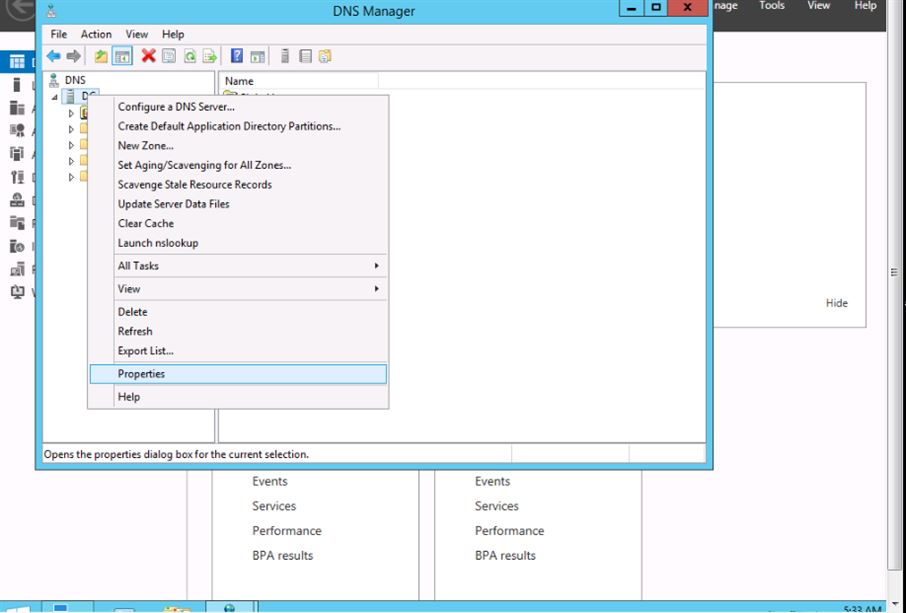Viewport: 906px width, 613px height.
Task: Choose Configure a DNS Server from context menu
Action: pyautogui.click(x=238, y=107)
